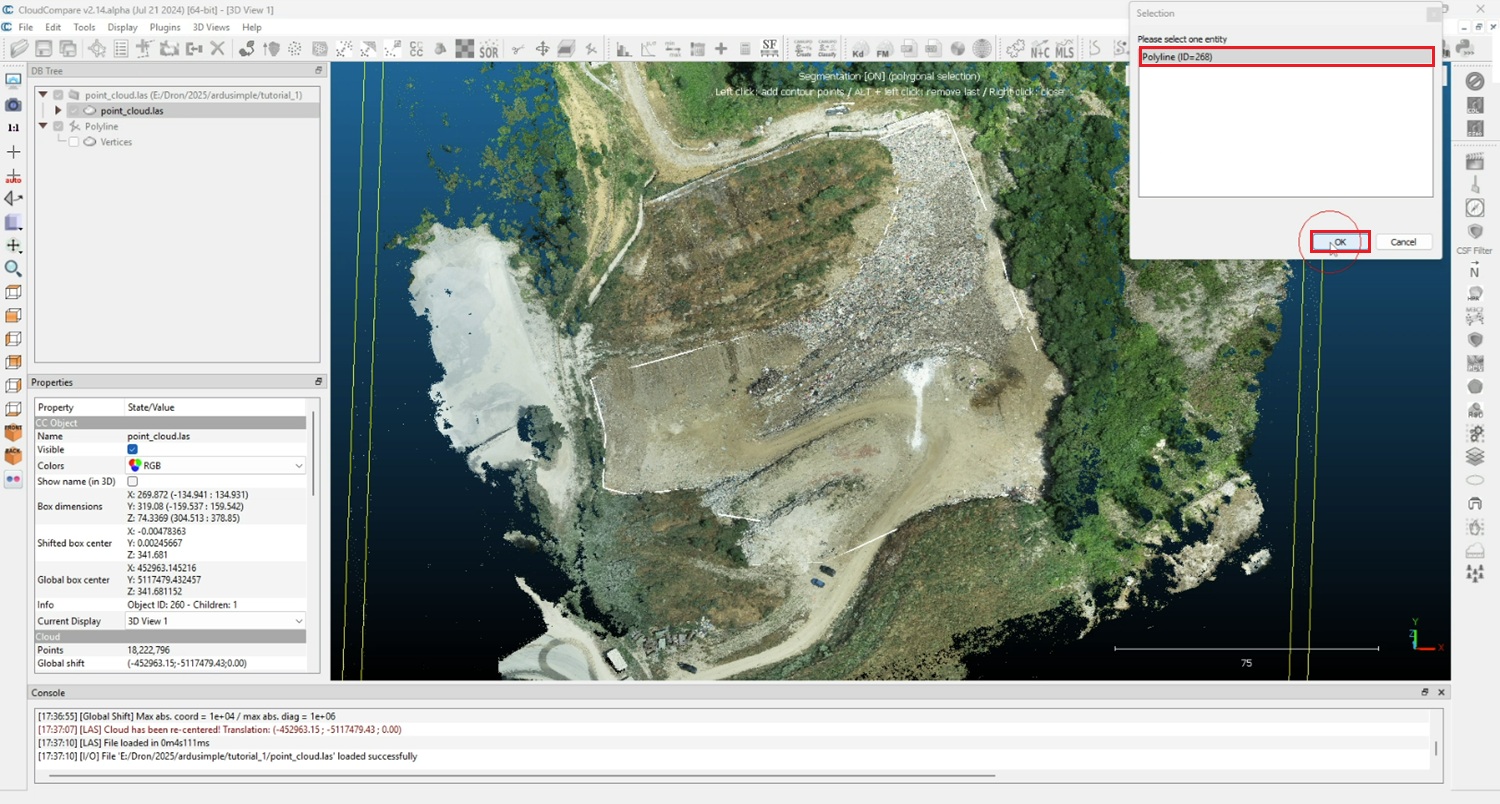Click the Open file folder icon

[x=18, y=48]
